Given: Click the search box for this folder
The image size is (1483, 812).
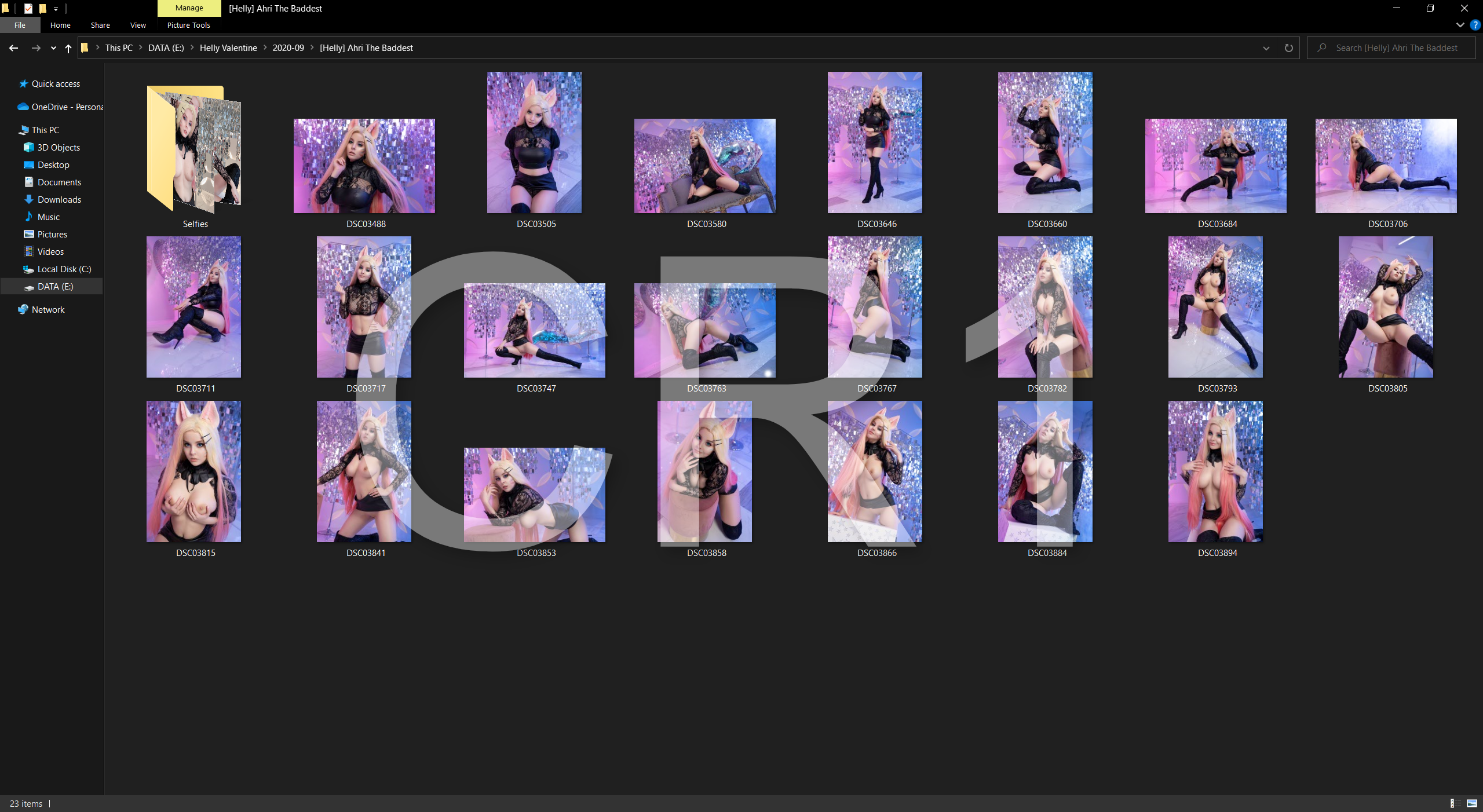Looking at the screenshot, I should (x=1396, y=48).
